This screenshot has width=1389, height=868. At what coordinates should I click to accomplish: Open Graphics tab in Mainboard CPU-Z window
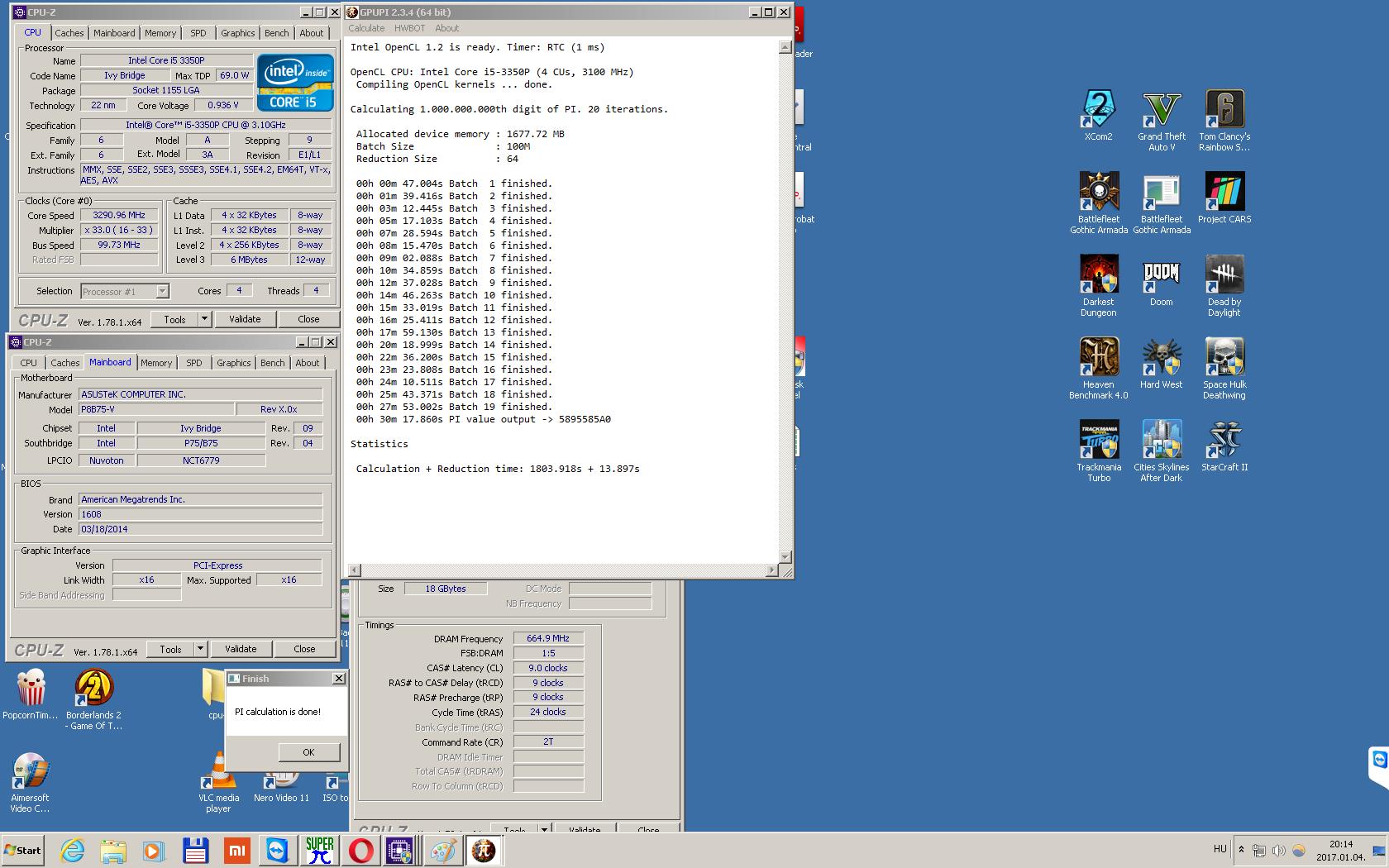pyautogui.click(x=233, y=363)
